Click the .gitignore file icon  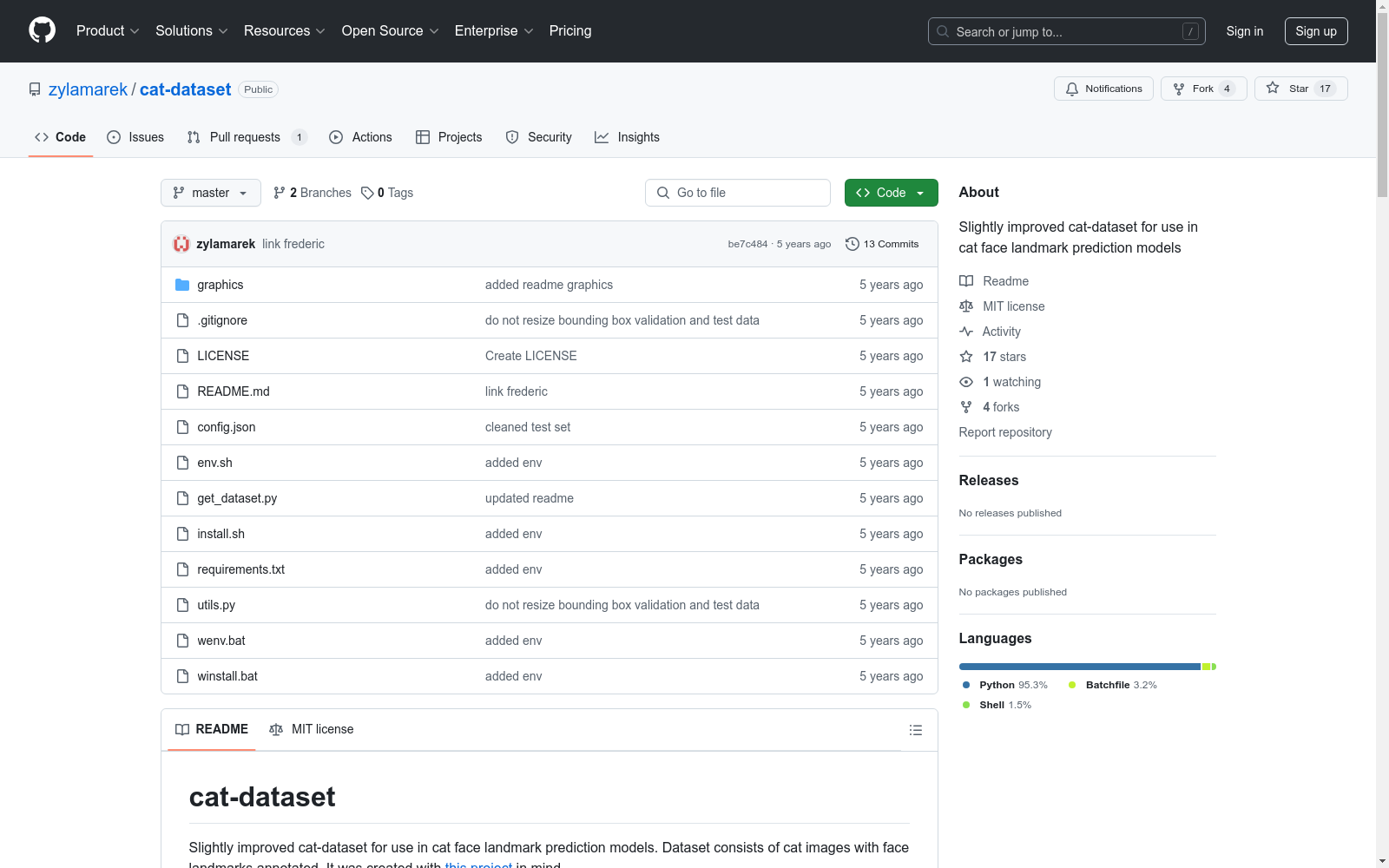click(182, 320)
